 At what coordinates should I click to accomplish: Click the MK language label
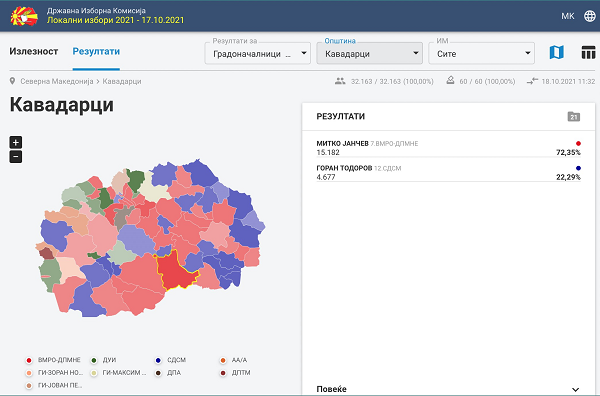[x=568, y=16]
